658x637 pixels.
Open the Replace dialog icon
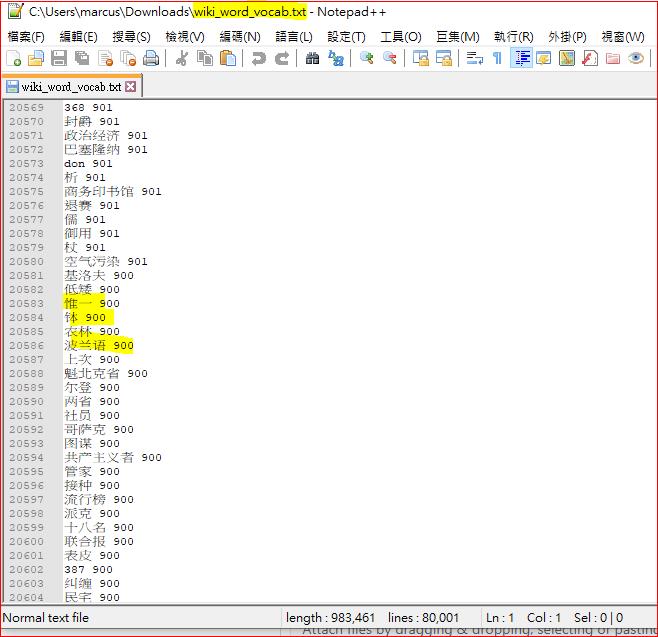coord(336,58)
